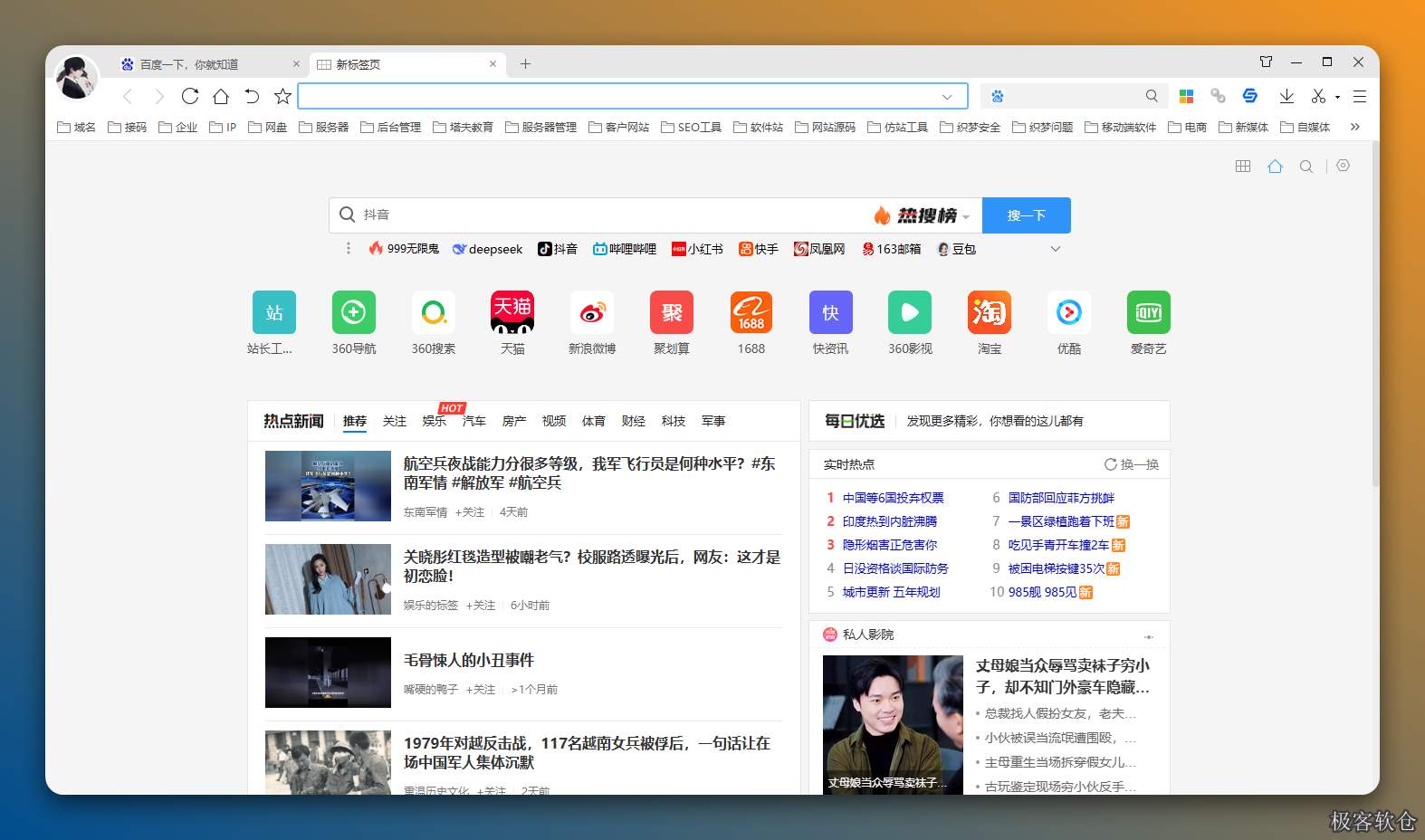Open hot topic 中国等6国投弃权票
1425x840 pixels.
[894, 498]
